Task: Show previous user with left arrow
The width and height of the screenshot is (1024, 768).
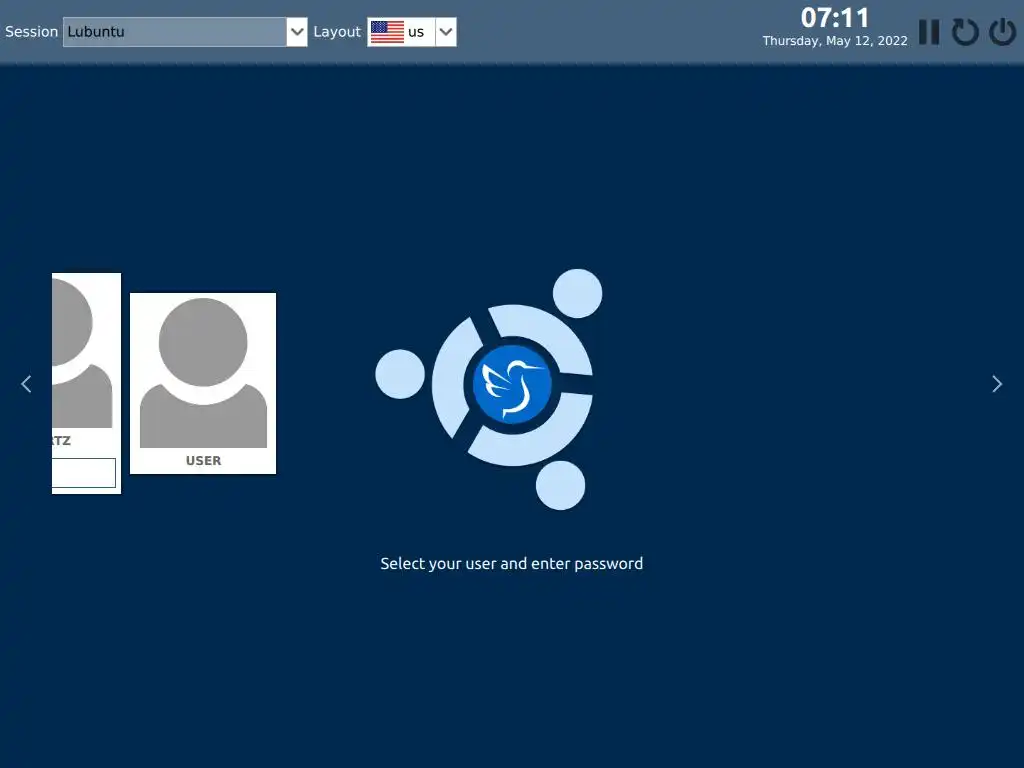Action: click(x=26, y=384)
